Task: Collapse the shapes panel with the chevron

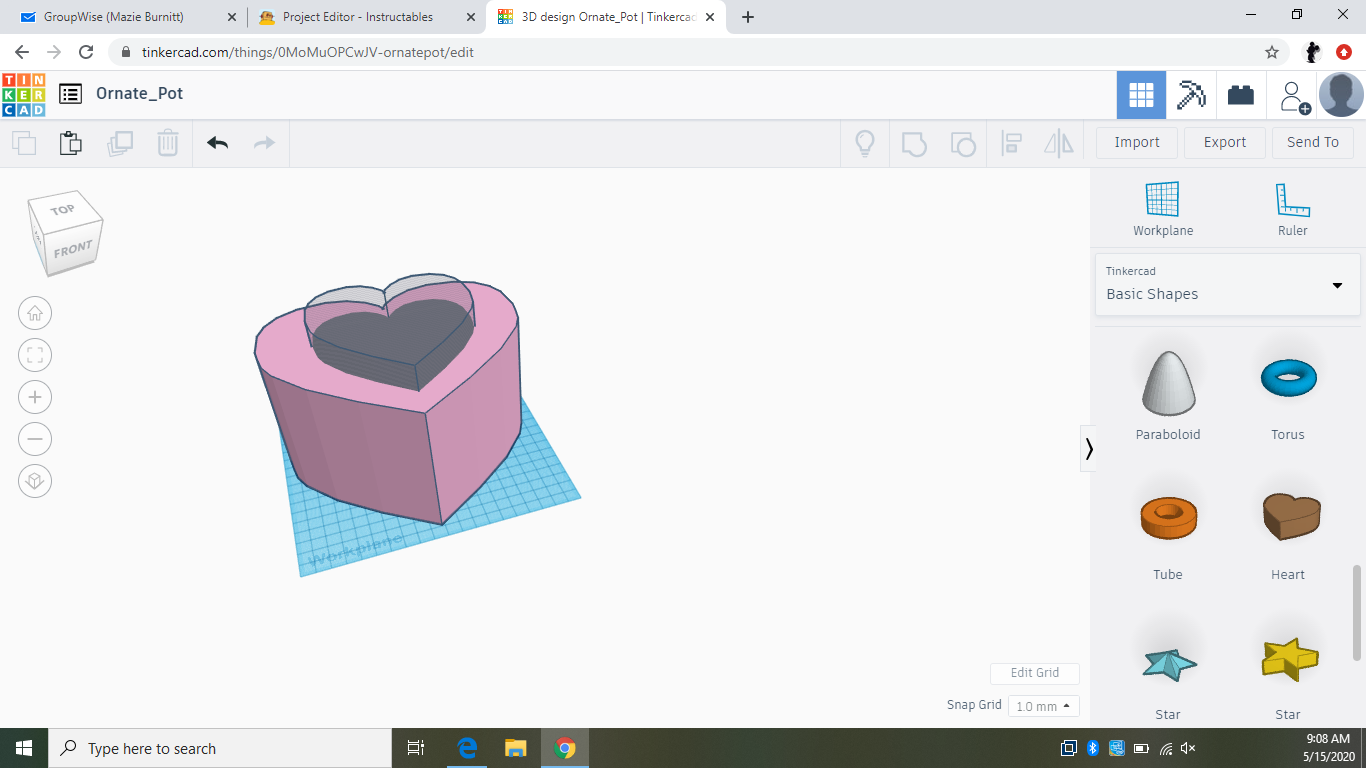Action: coord(1089,449)
